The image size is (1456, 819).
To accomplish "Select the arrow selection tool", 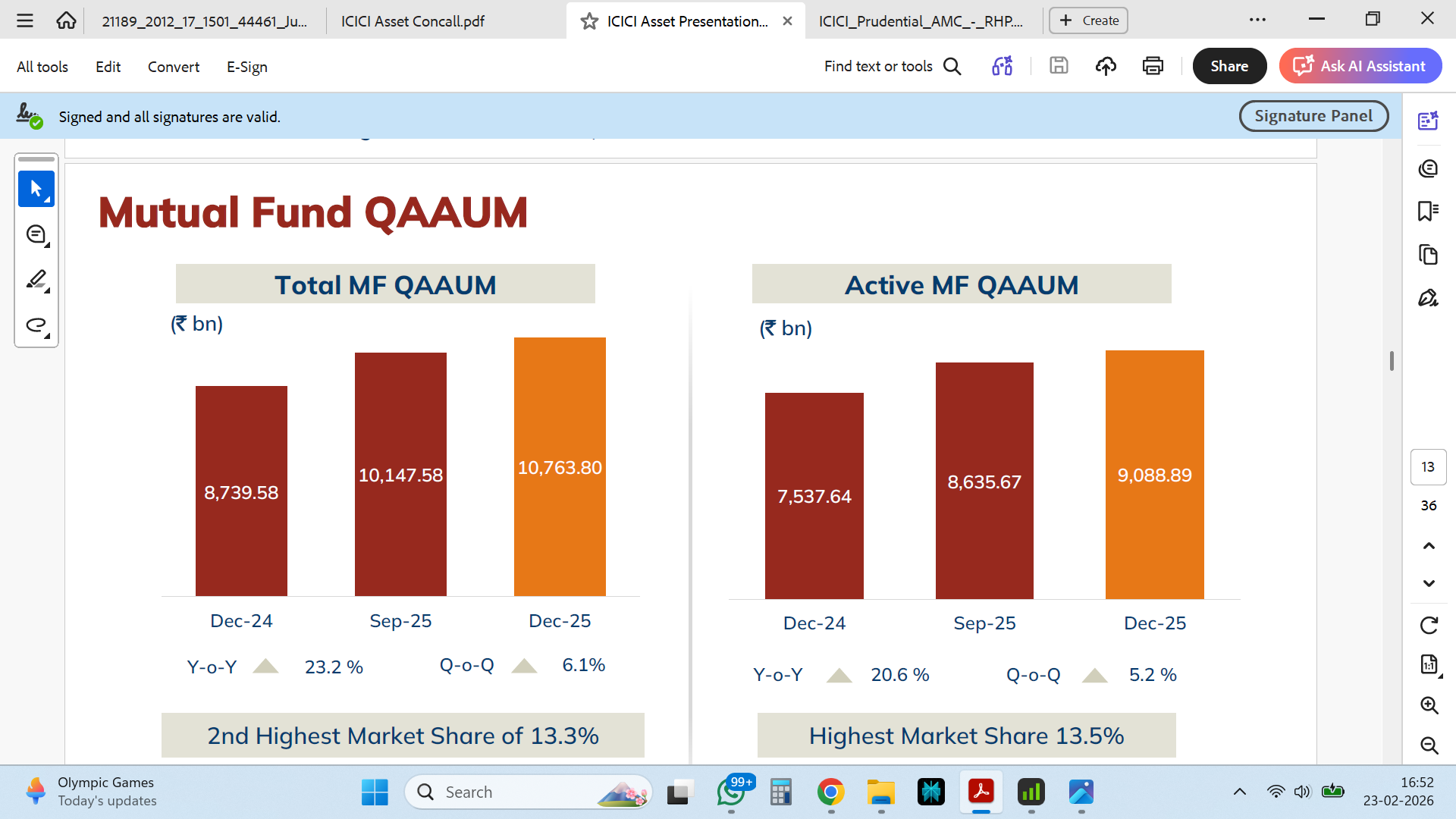I will point(36,189).
